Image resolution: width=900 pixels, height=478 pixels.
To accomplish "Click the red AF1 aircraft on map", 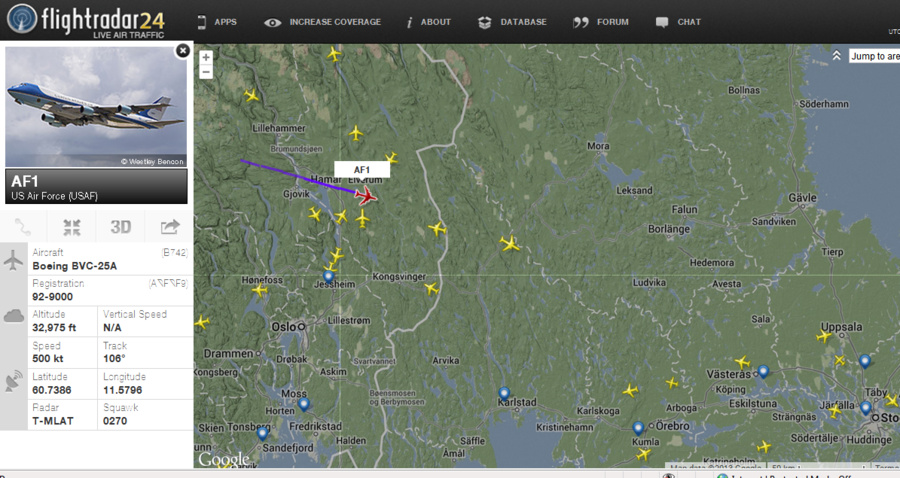I will 365,196.
